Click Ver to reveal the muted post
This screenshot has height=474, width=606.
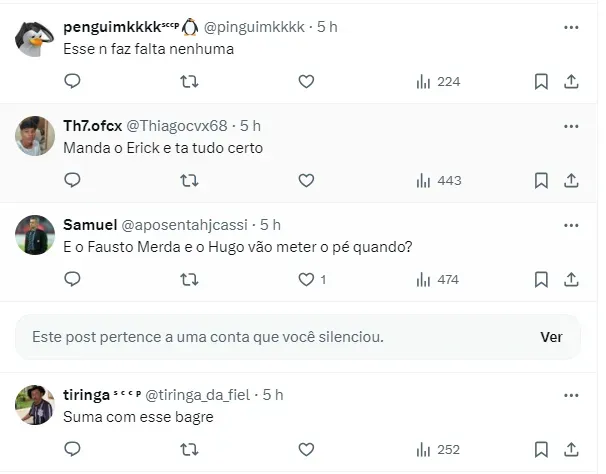tap(551, 337)
